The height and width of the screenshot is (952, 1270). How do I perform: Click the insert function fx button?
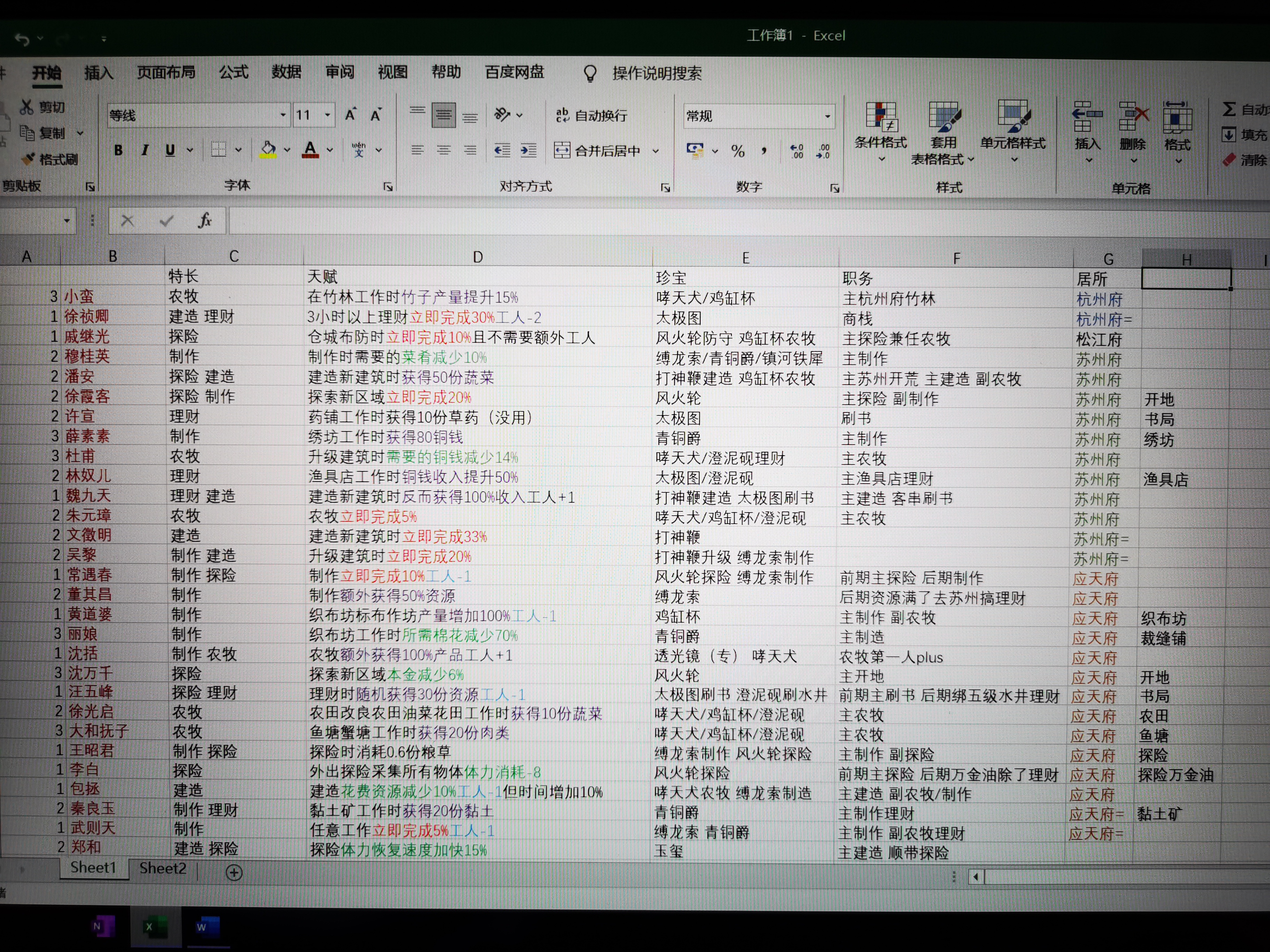[205, 220]
